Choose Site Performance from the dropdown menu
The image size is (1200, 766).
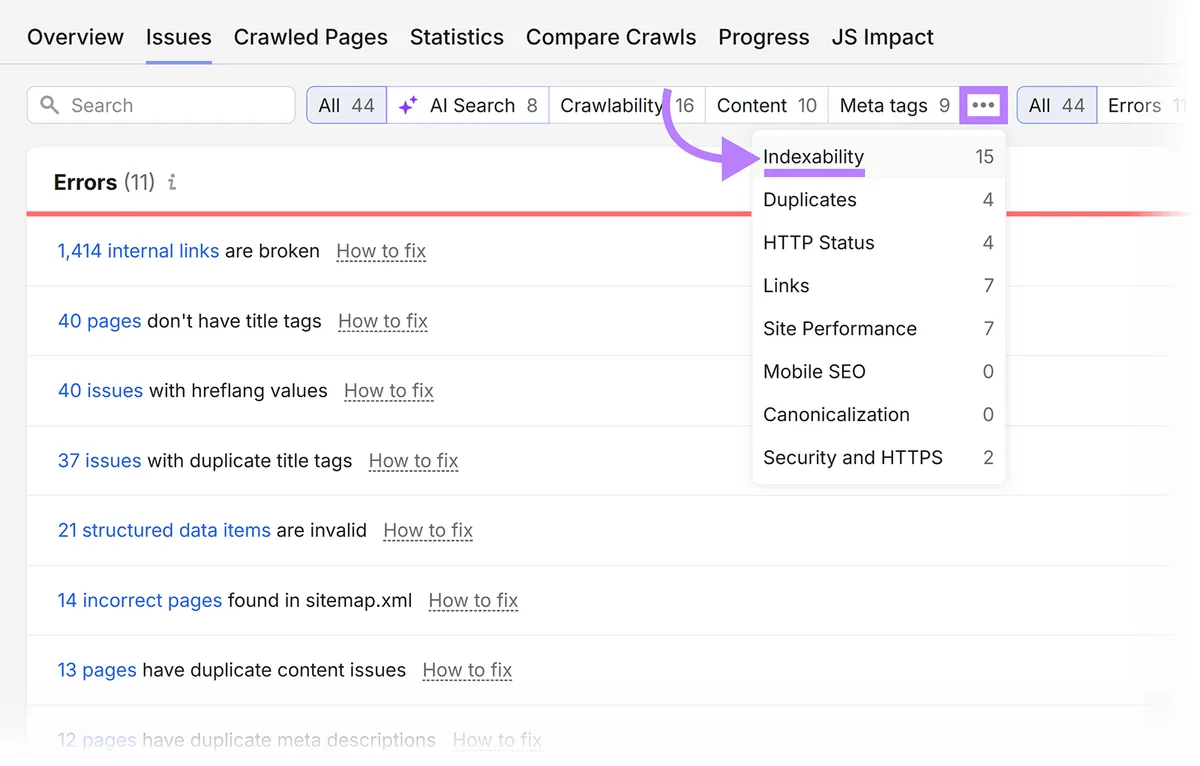point(879,329)
